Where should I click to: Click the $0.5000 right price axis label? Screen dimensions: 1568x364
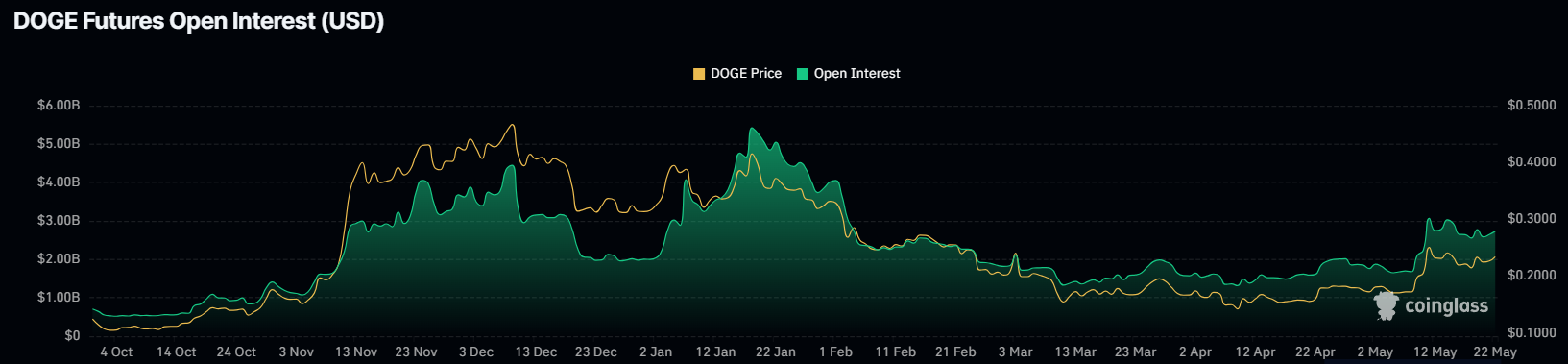pos(1532,105)
